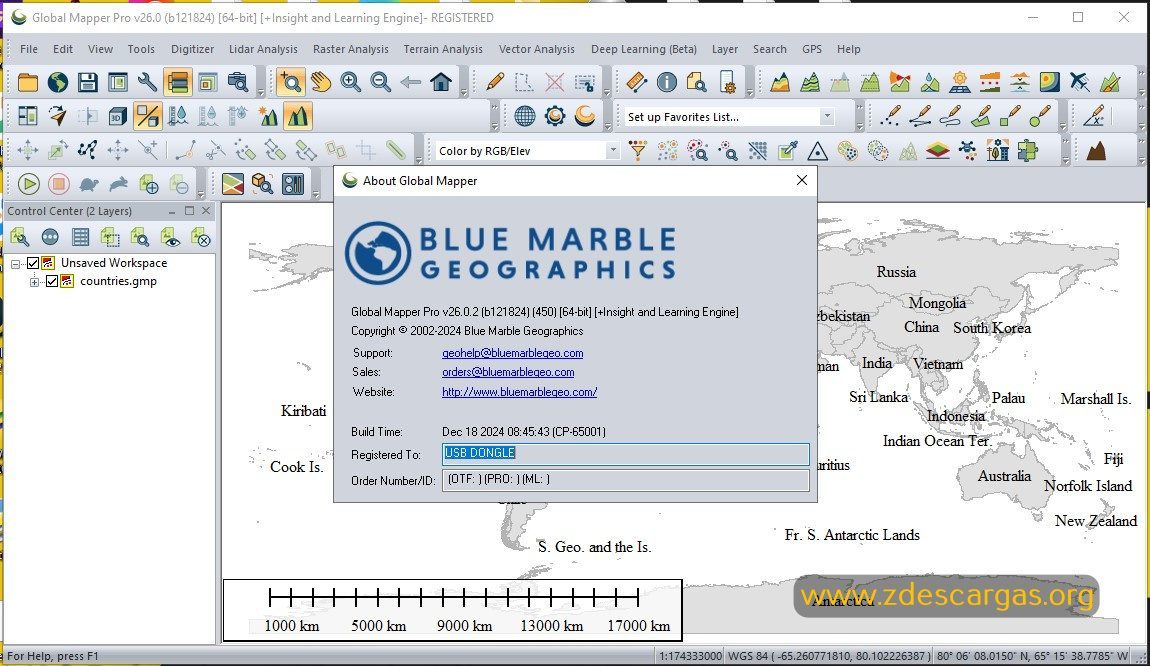The image size is (1150, 666).
Task: Select the Pan hand tool
Action: point(321,82)
